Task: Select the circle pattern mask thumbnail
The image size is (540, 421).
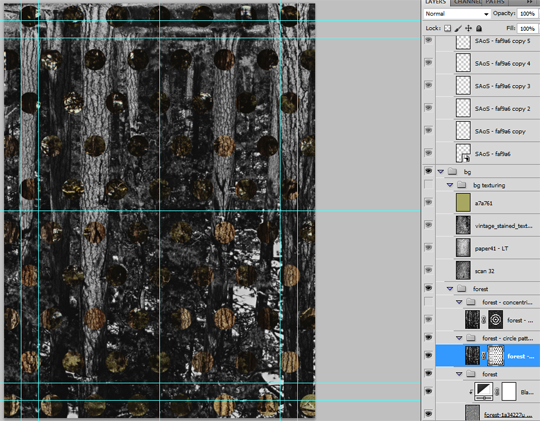Action: click(x=496, y=356)
